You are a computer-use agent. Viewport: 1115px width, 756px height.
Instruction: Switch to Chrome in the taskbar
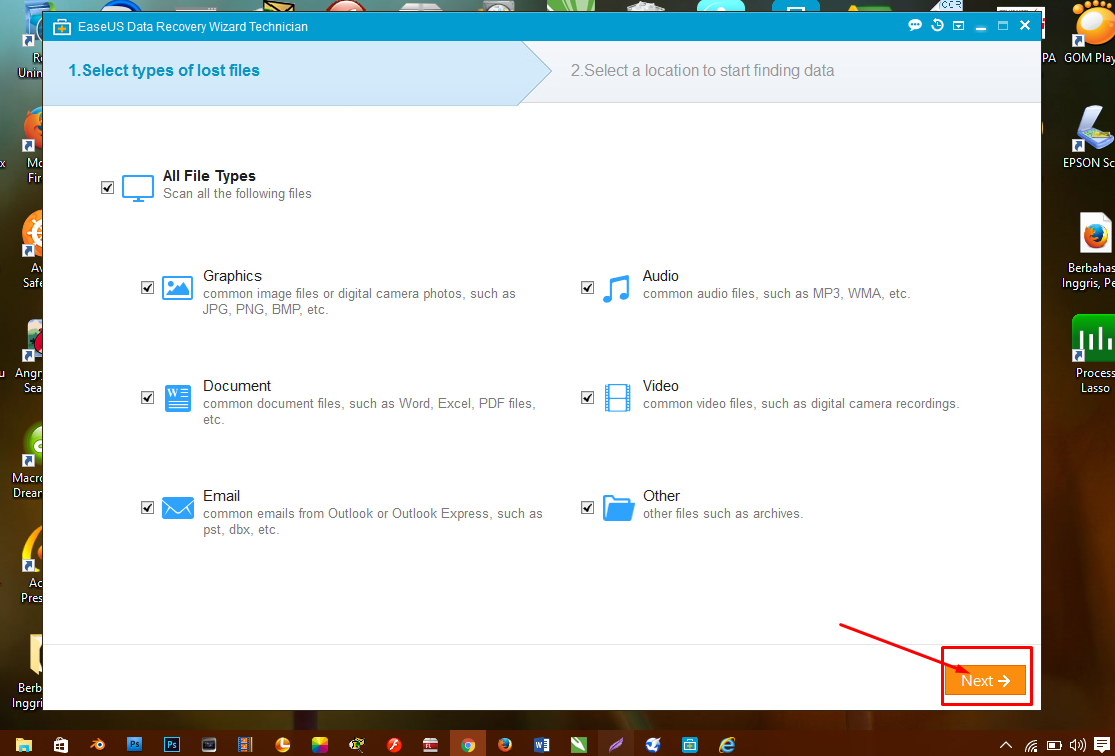pyautogui.click(x=467, y=745)
